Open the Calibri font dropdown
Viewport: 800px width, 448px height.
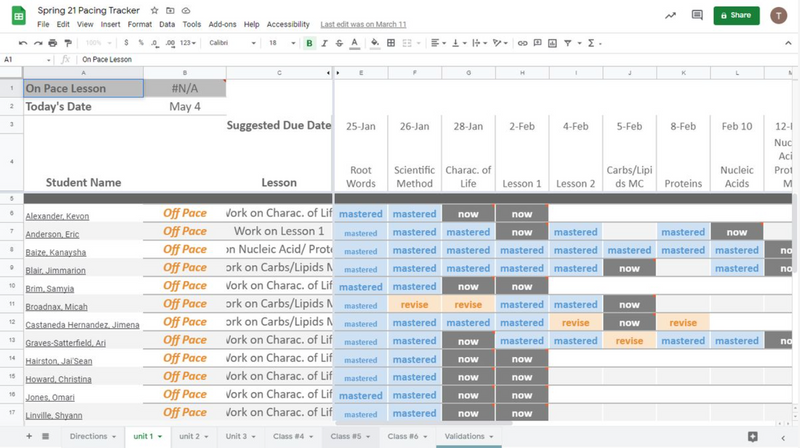(232, 43)
